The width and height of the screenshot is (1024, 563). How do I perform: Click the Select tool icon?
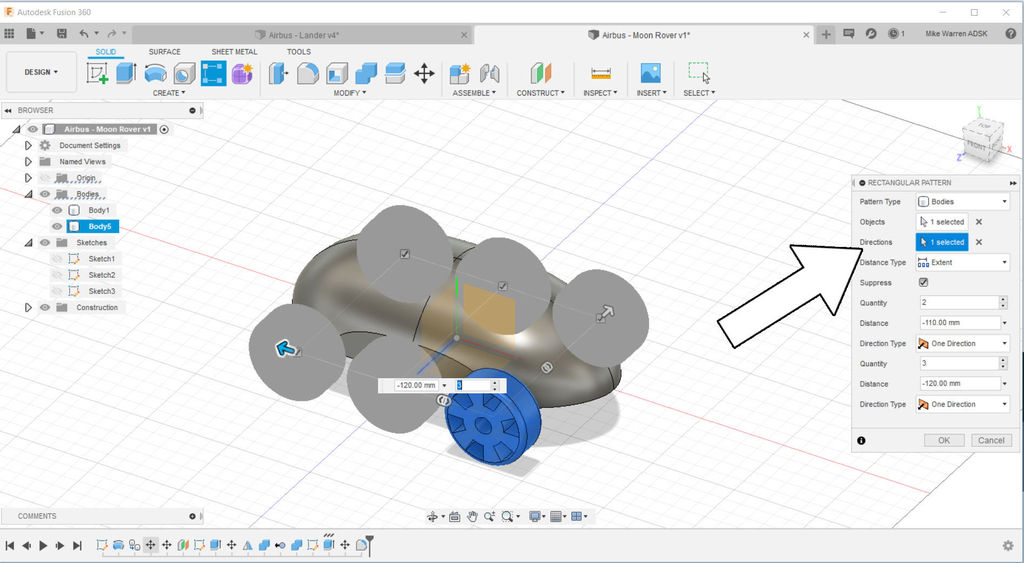coord(699,72)
